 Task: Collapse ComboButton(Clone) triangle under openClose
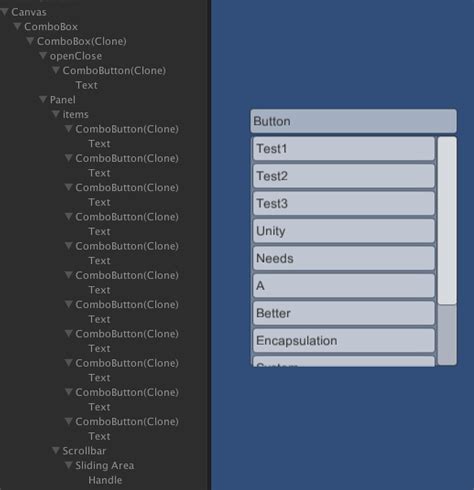56,71
